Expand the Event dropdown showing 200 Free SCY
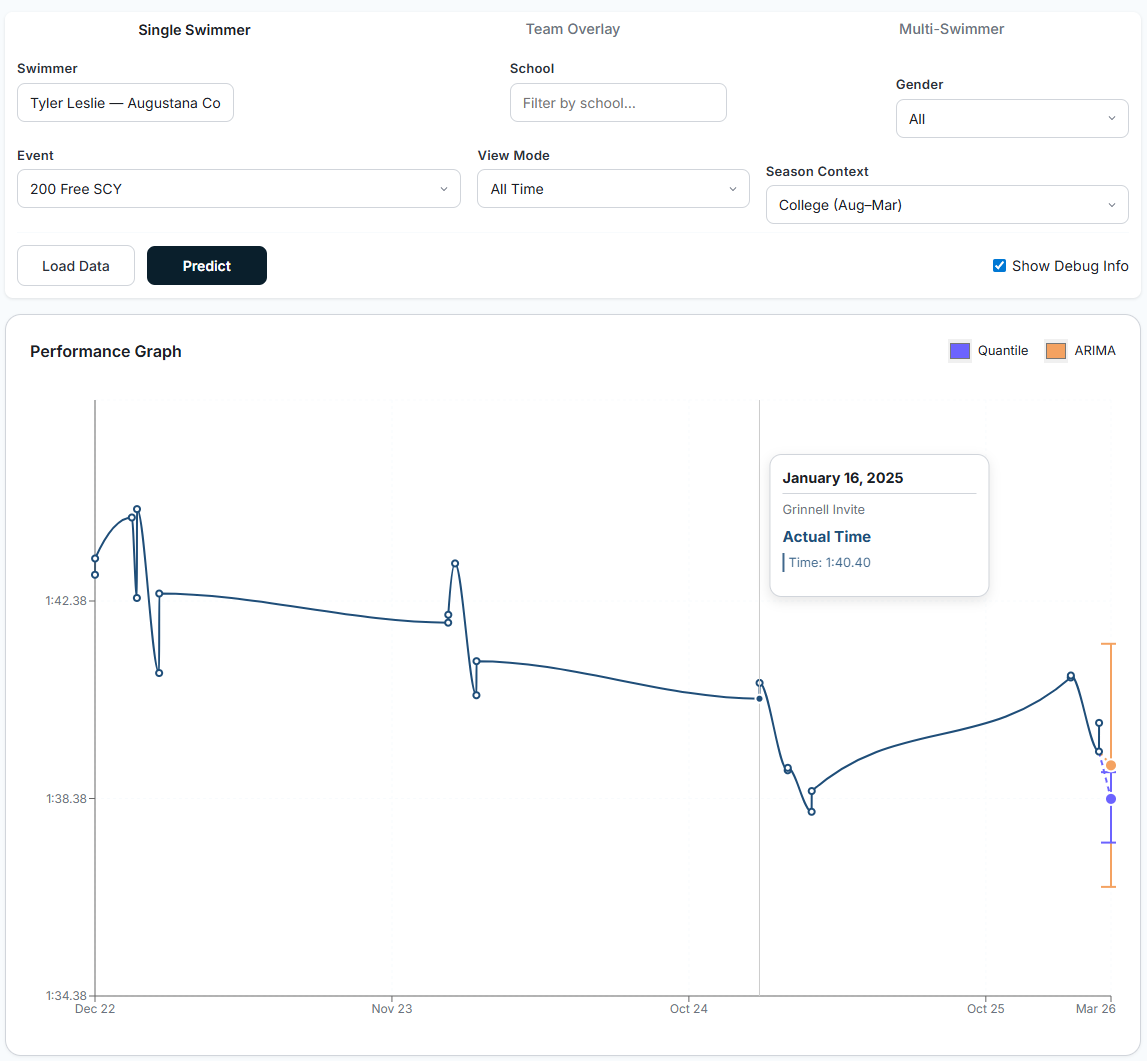 tap(238, 189)
